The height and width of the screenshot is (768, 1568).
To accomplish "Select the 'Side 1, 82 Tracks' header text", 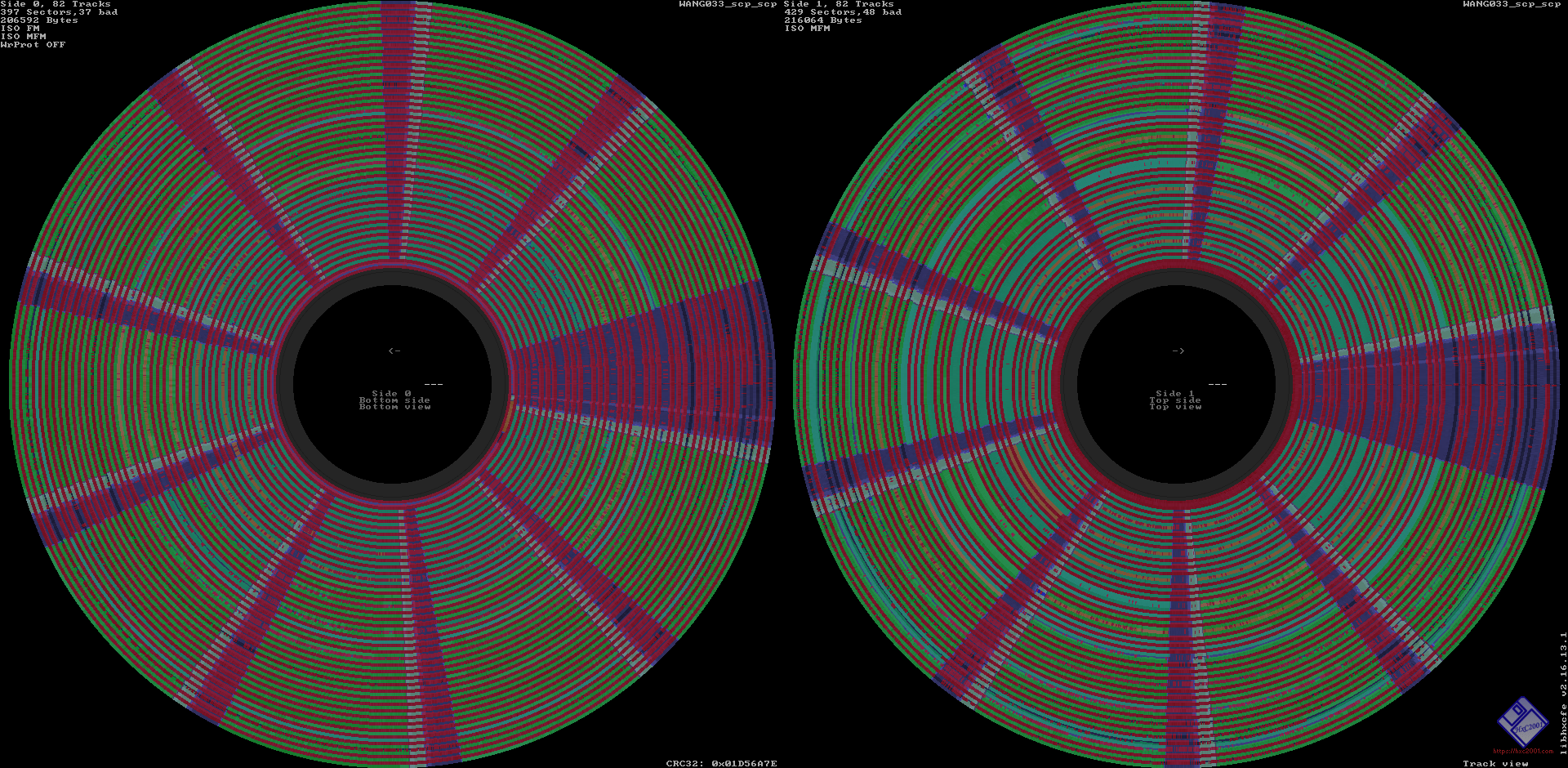I will coord(839,4).
